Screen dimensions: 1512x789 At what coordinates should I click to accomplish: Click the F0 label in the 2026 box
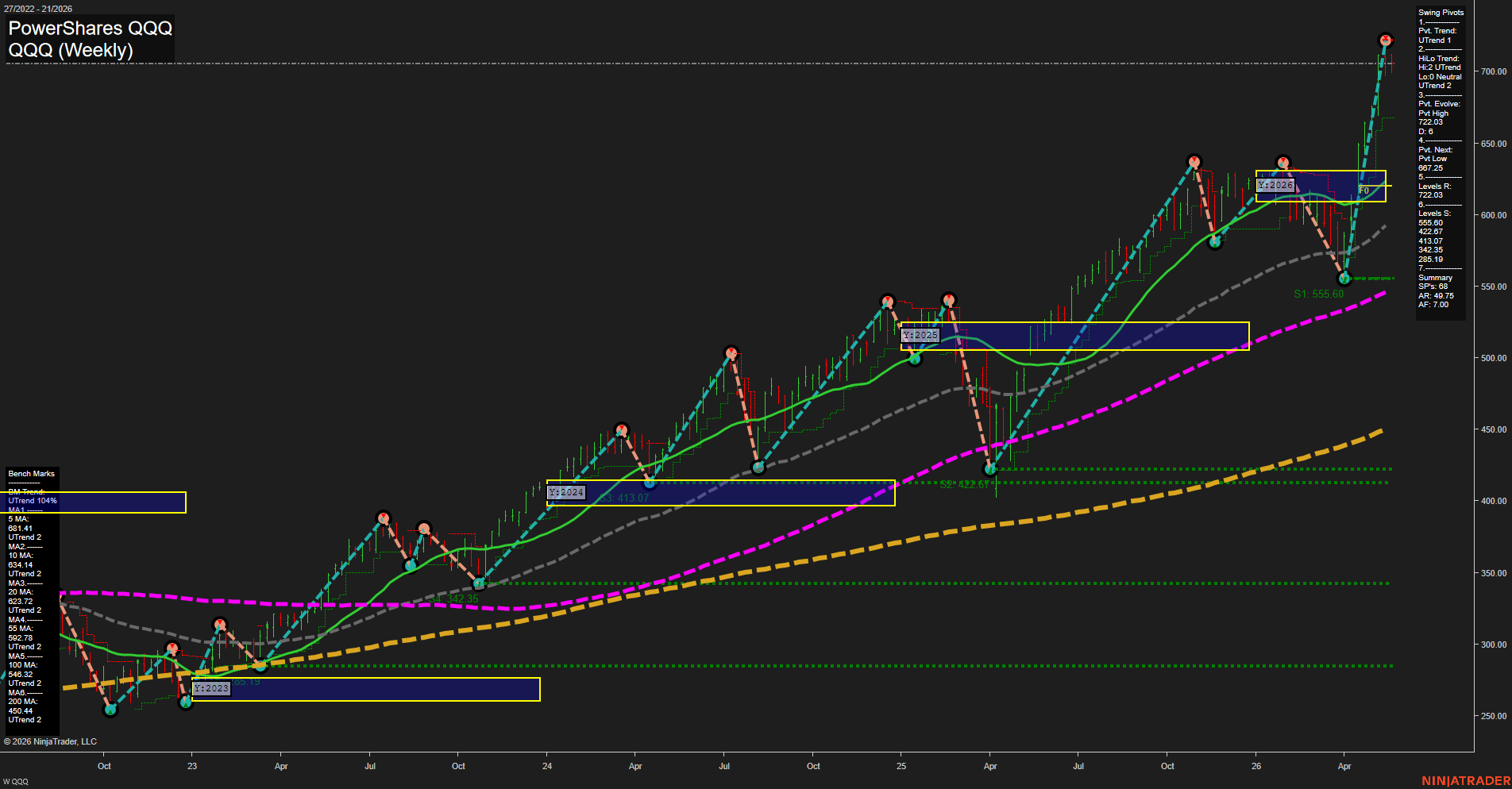click(x=1363, y=191)
